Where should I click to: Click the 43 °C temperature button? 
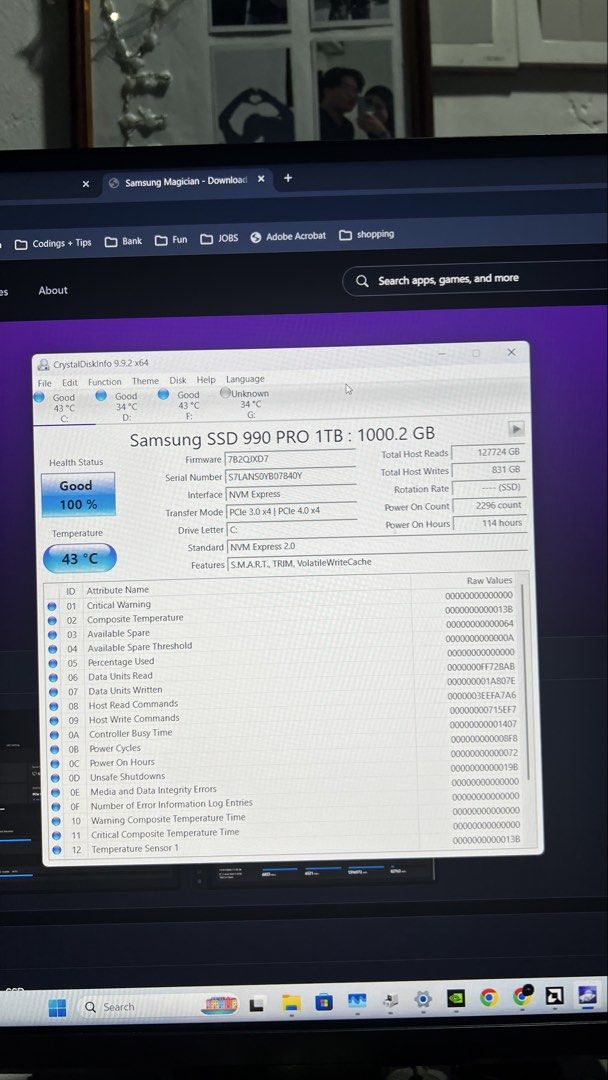80,559
